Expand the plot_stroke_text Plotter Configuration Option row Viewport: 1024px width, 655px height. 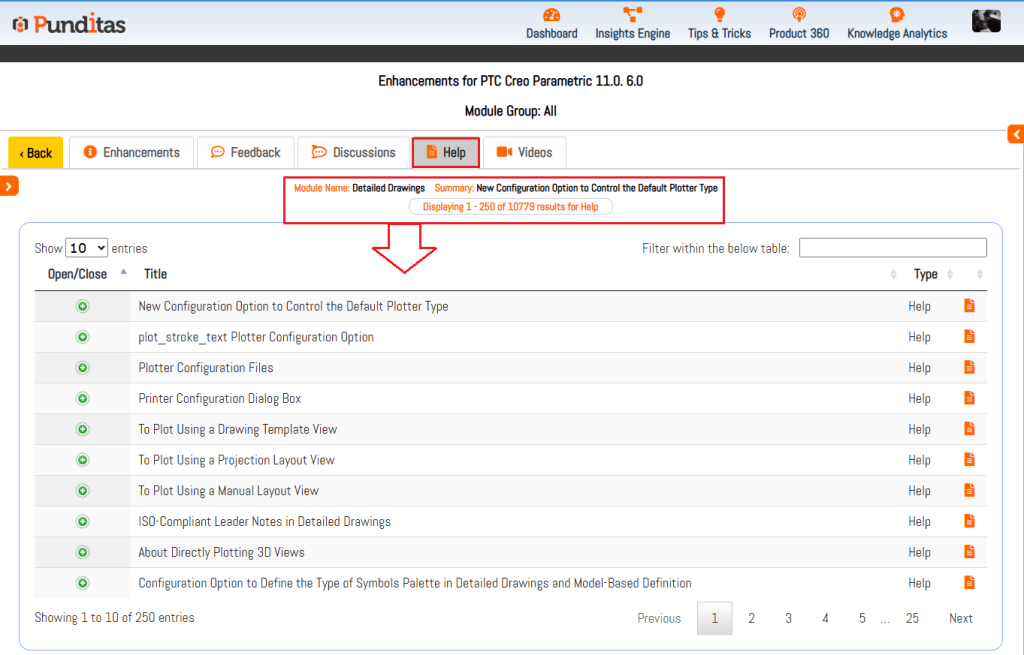coord(83,337)
